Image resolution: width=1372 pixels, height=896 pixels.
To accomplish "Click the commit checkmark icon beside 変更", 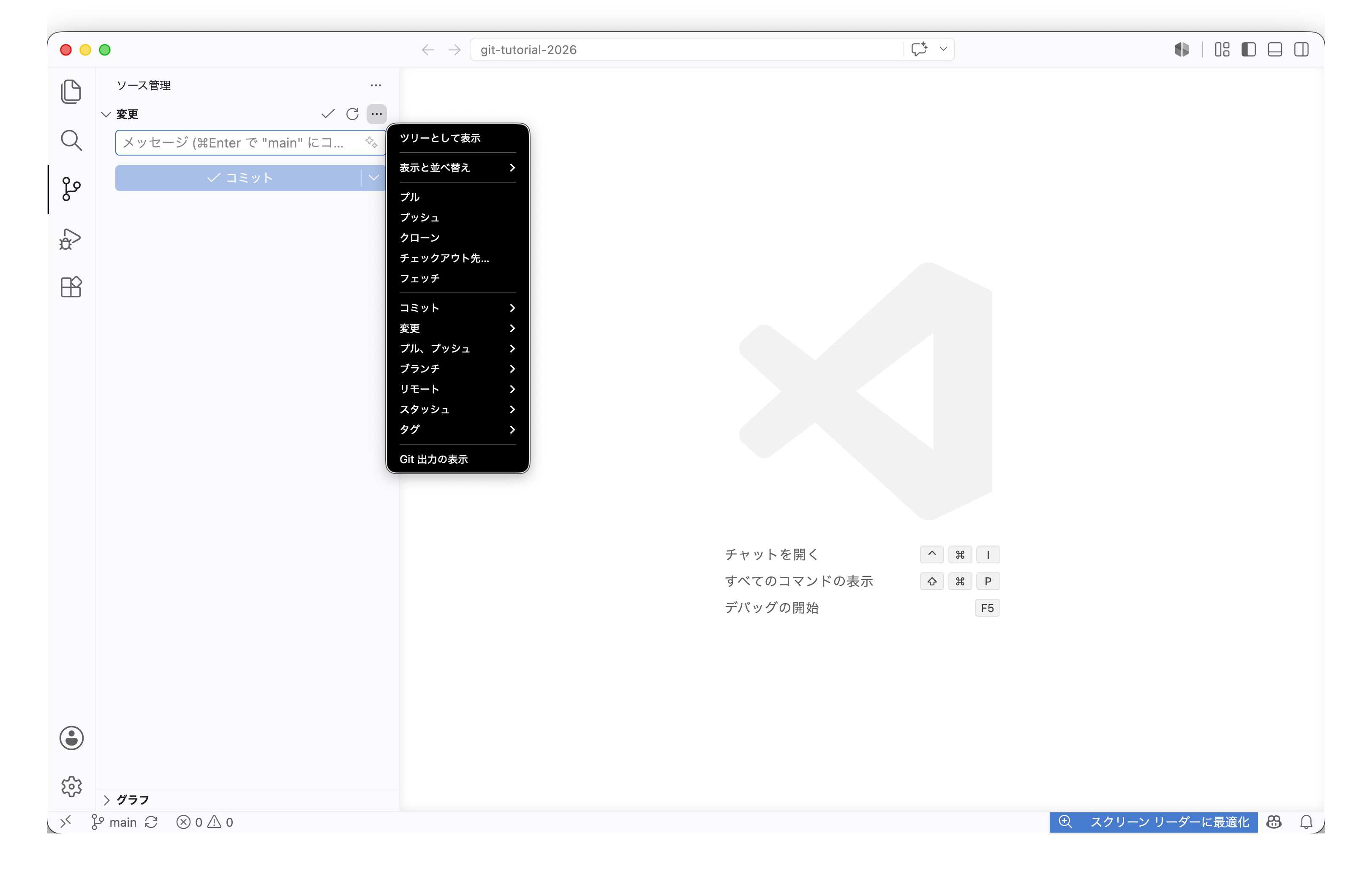I will 328,114.
